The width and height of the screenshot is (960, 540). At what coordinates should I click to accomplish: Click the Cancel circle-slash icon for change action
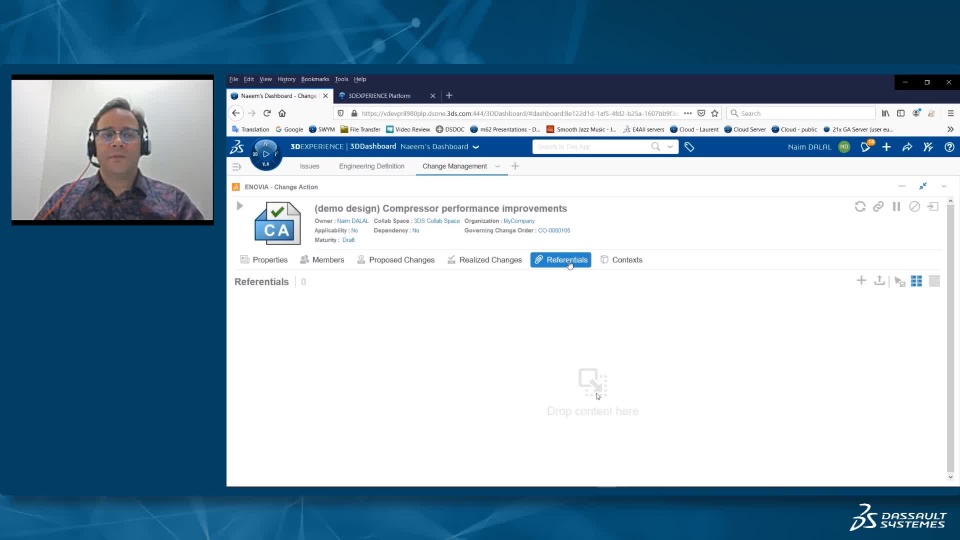(915, 207)
